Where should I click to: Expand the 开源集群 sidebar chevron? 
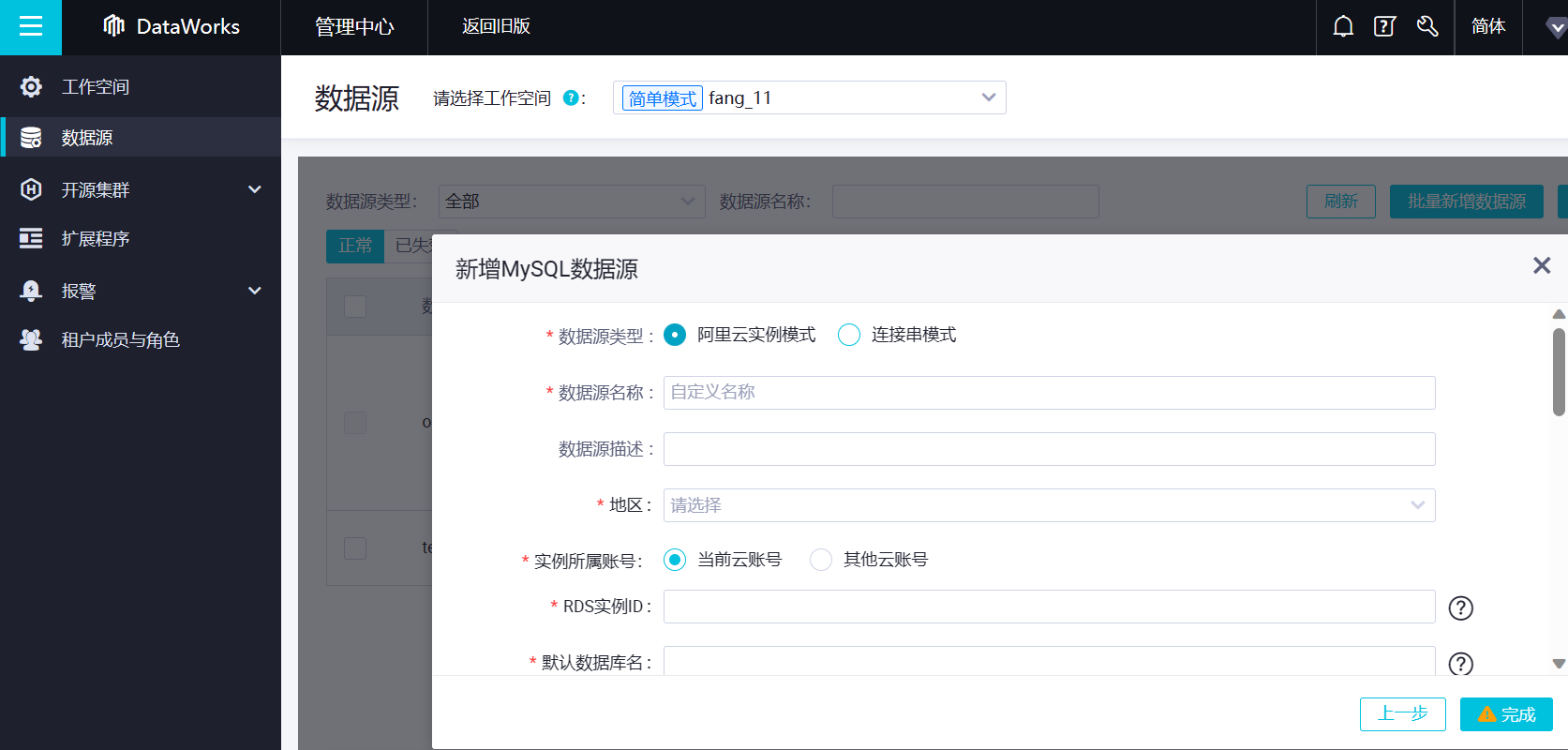pyautogui.click(x=254, y=189)
